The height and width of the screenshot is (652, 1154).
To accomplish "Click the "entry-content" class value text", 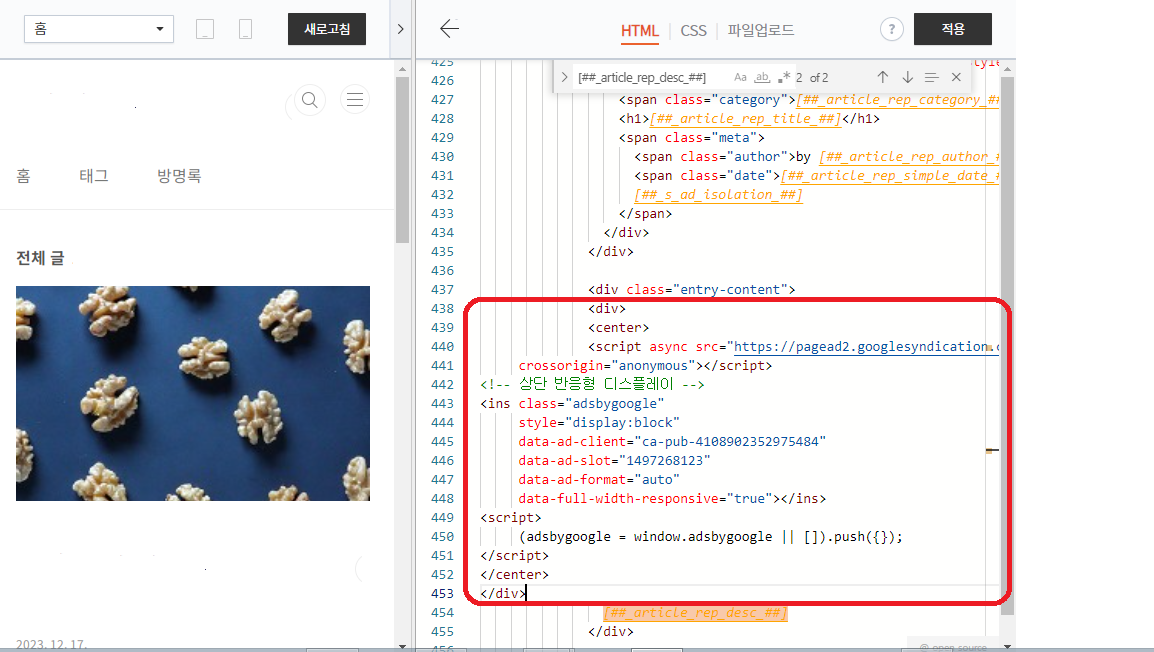I will (x=731, y=290).
